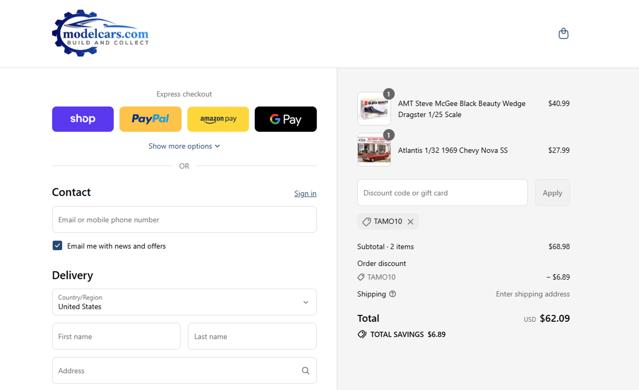Expand Show more options
The width and height of the screenshot is (639, 390).
[184, 146]
